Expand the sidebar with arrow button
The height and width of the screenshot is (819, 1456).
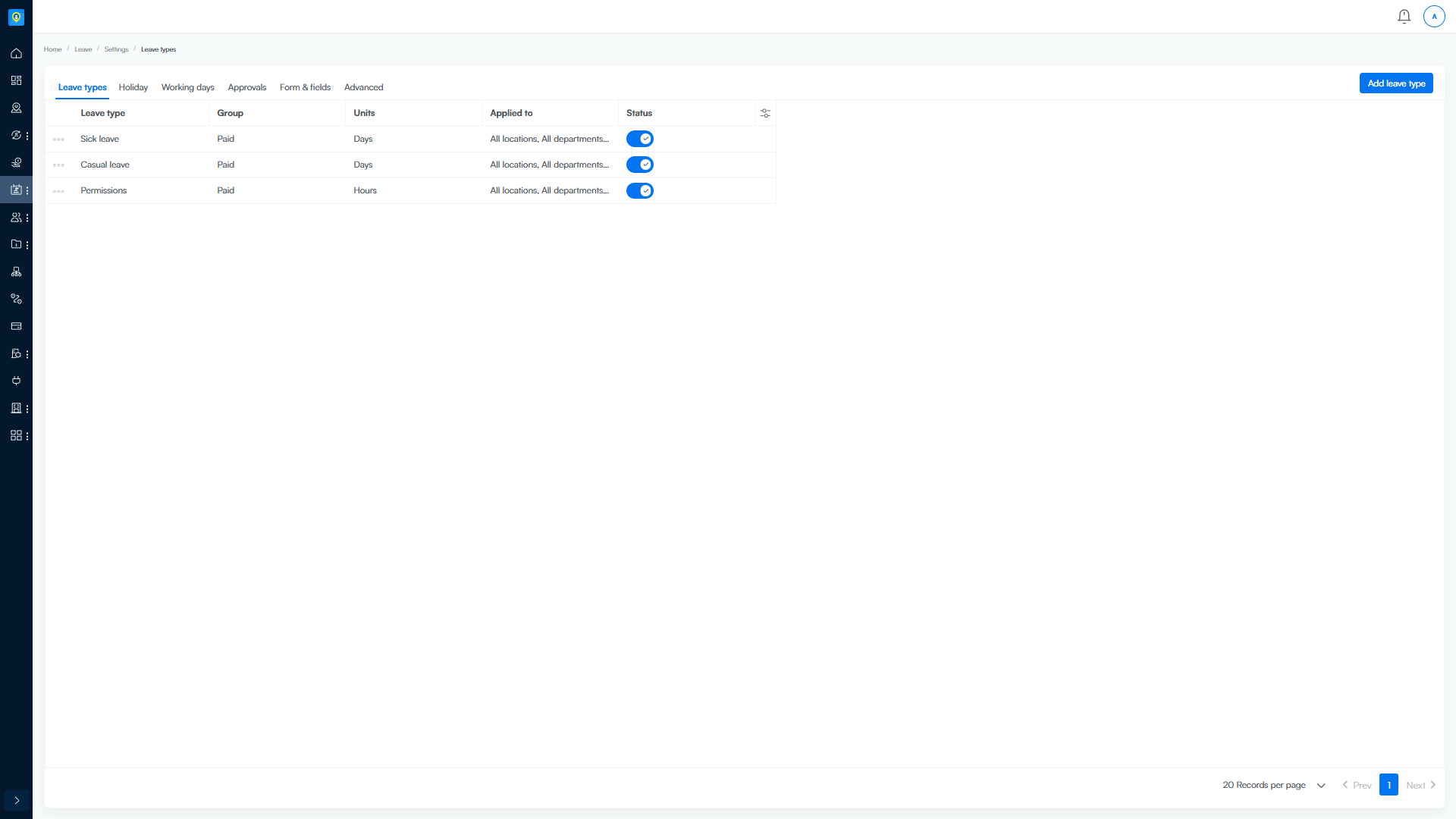pos(17,800)
